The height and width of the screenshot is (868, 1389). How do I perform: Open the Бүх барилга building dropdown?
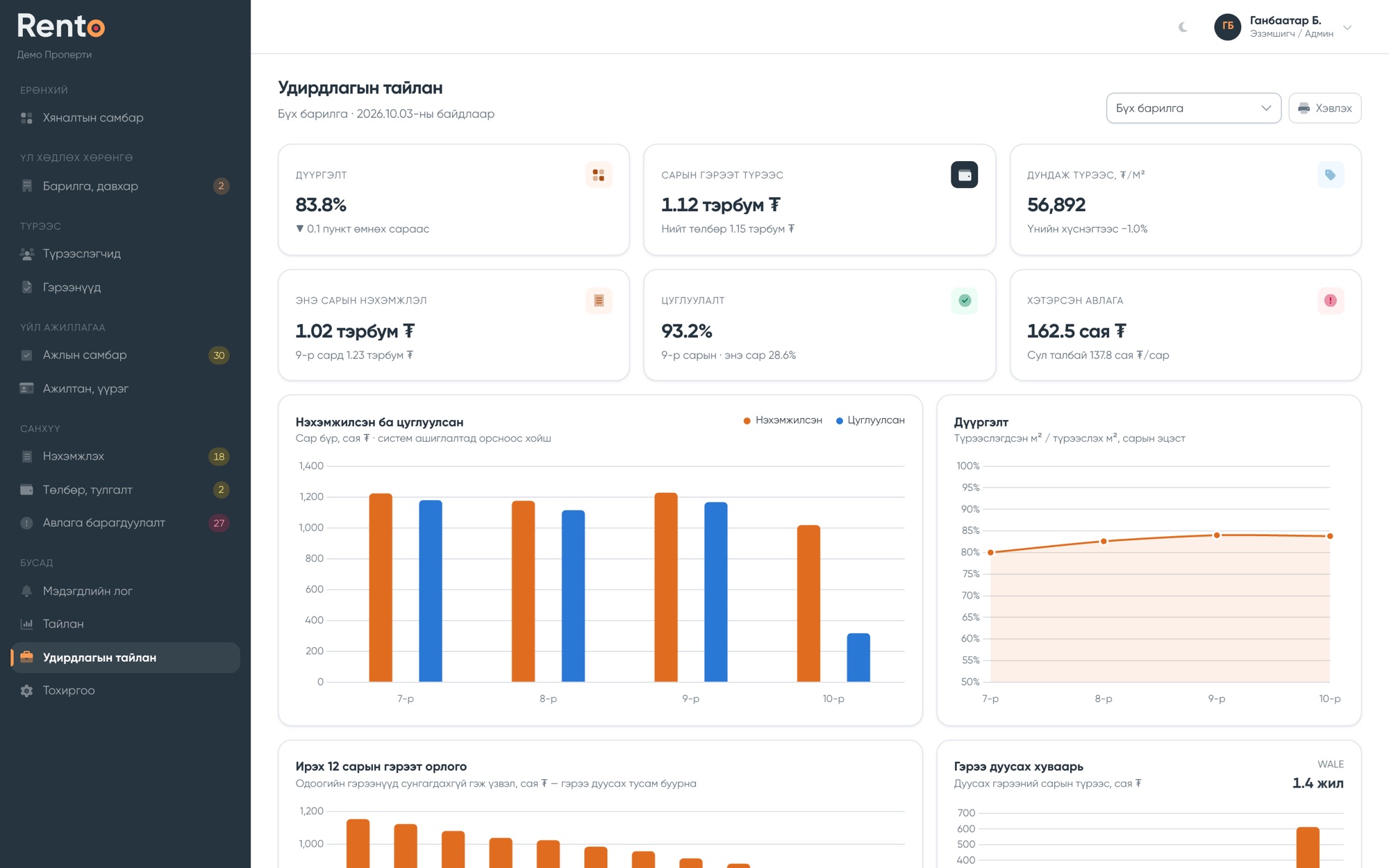[1193, 108]
